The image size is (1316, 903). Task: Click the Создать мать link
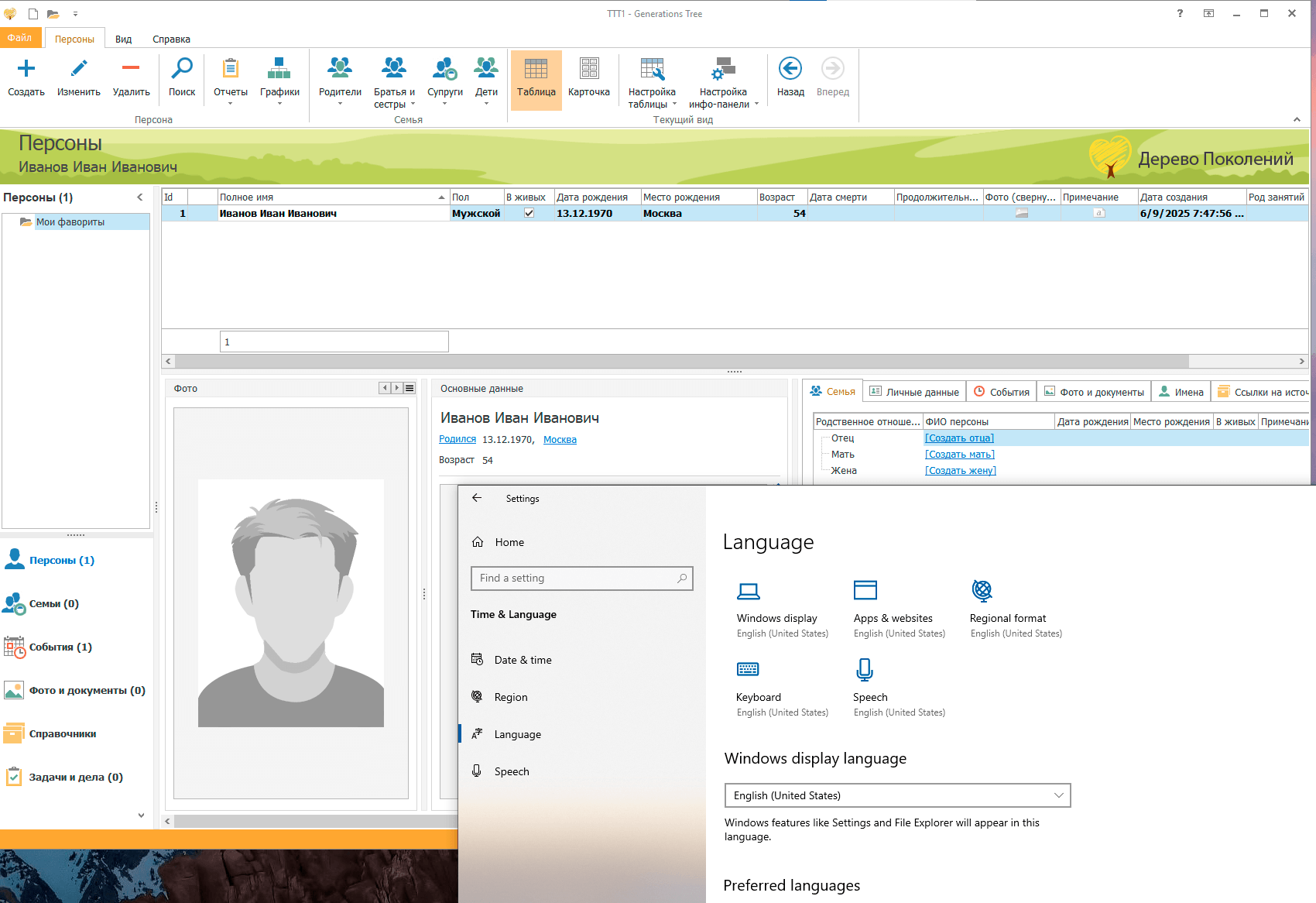tap(960, 455)
